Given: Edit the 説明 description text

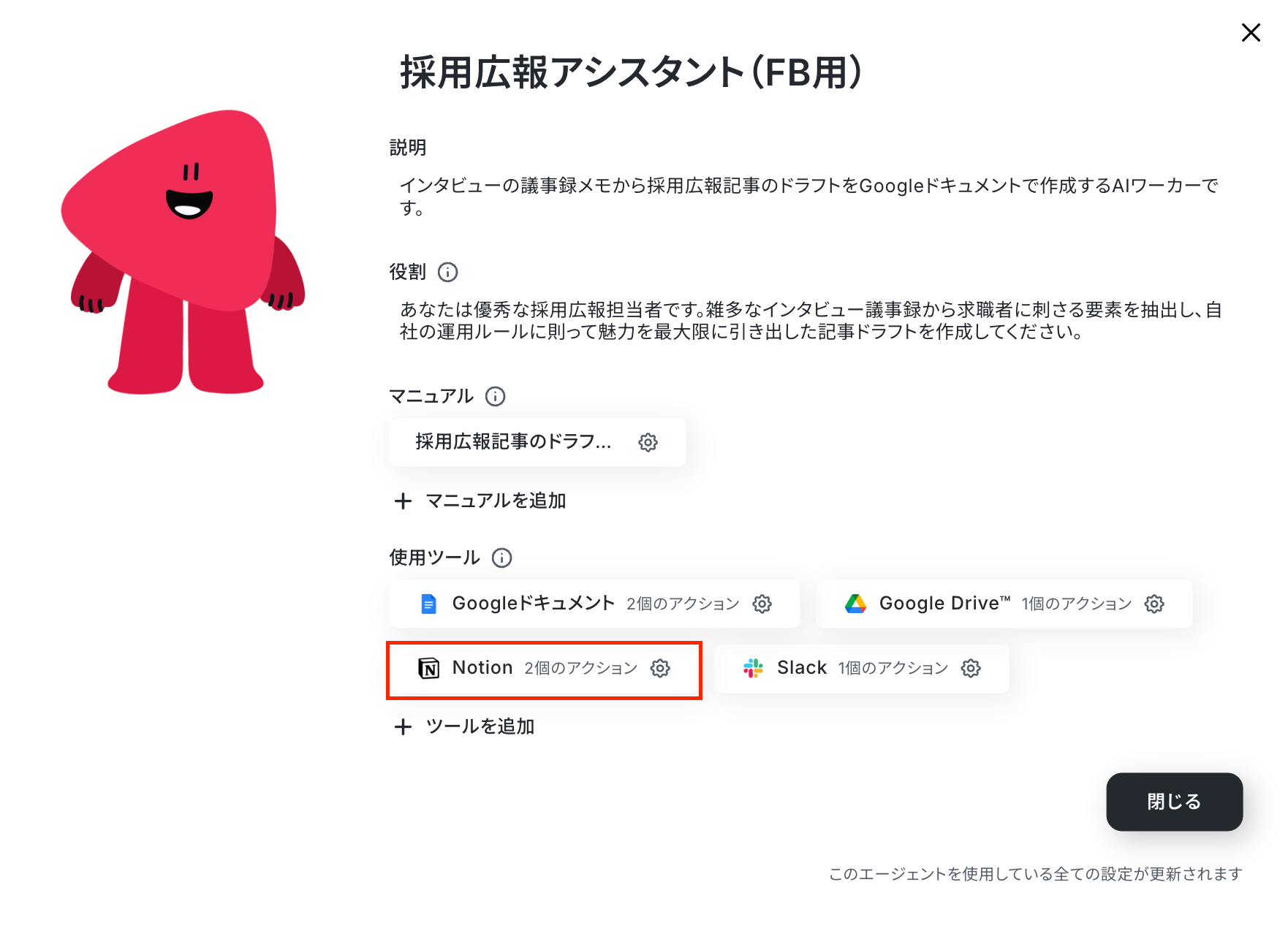Looking at the screenshot, I should tap(808, 197).
